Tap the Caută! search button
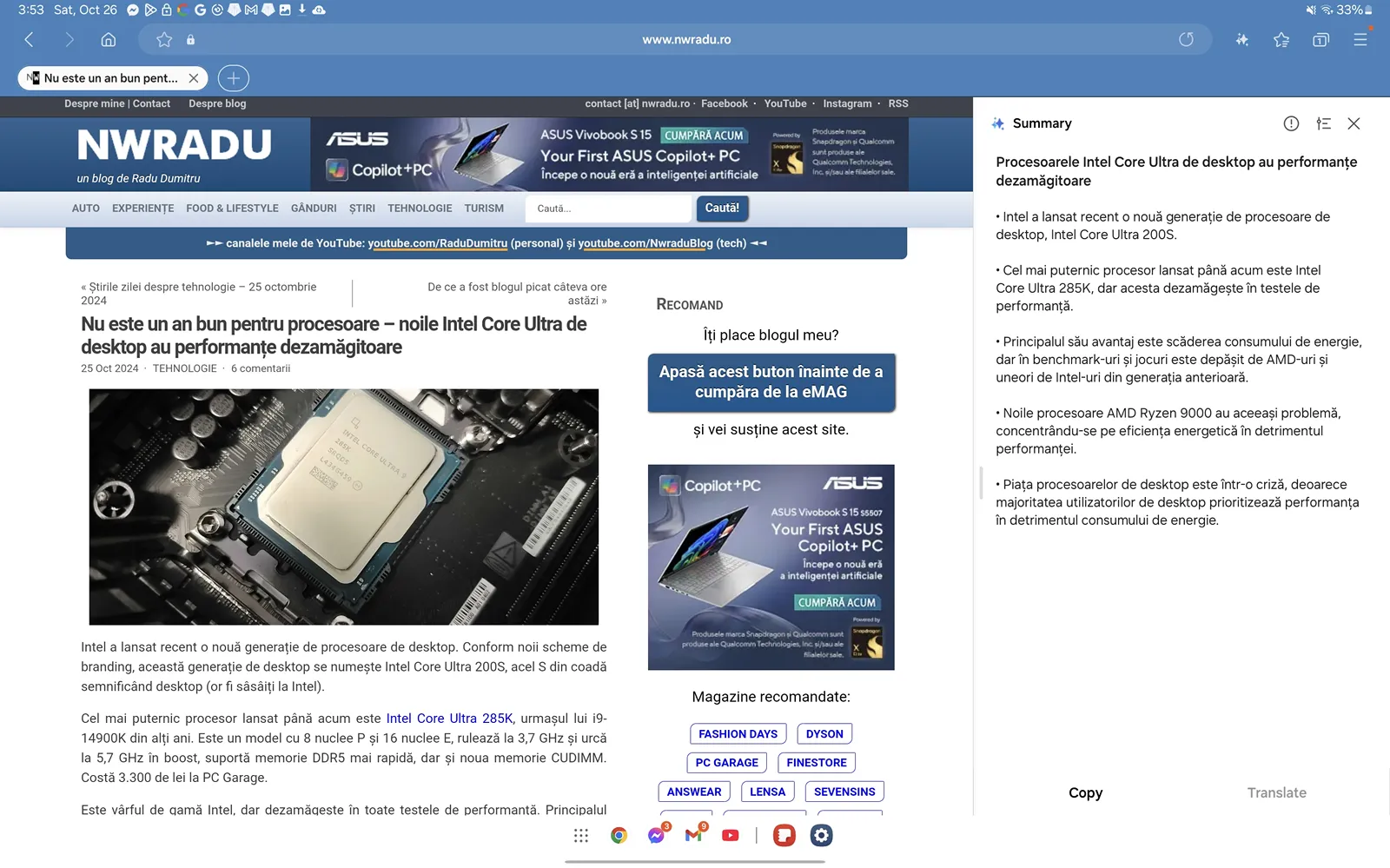This screenshot has width=1390, height=868. [722, 209]
